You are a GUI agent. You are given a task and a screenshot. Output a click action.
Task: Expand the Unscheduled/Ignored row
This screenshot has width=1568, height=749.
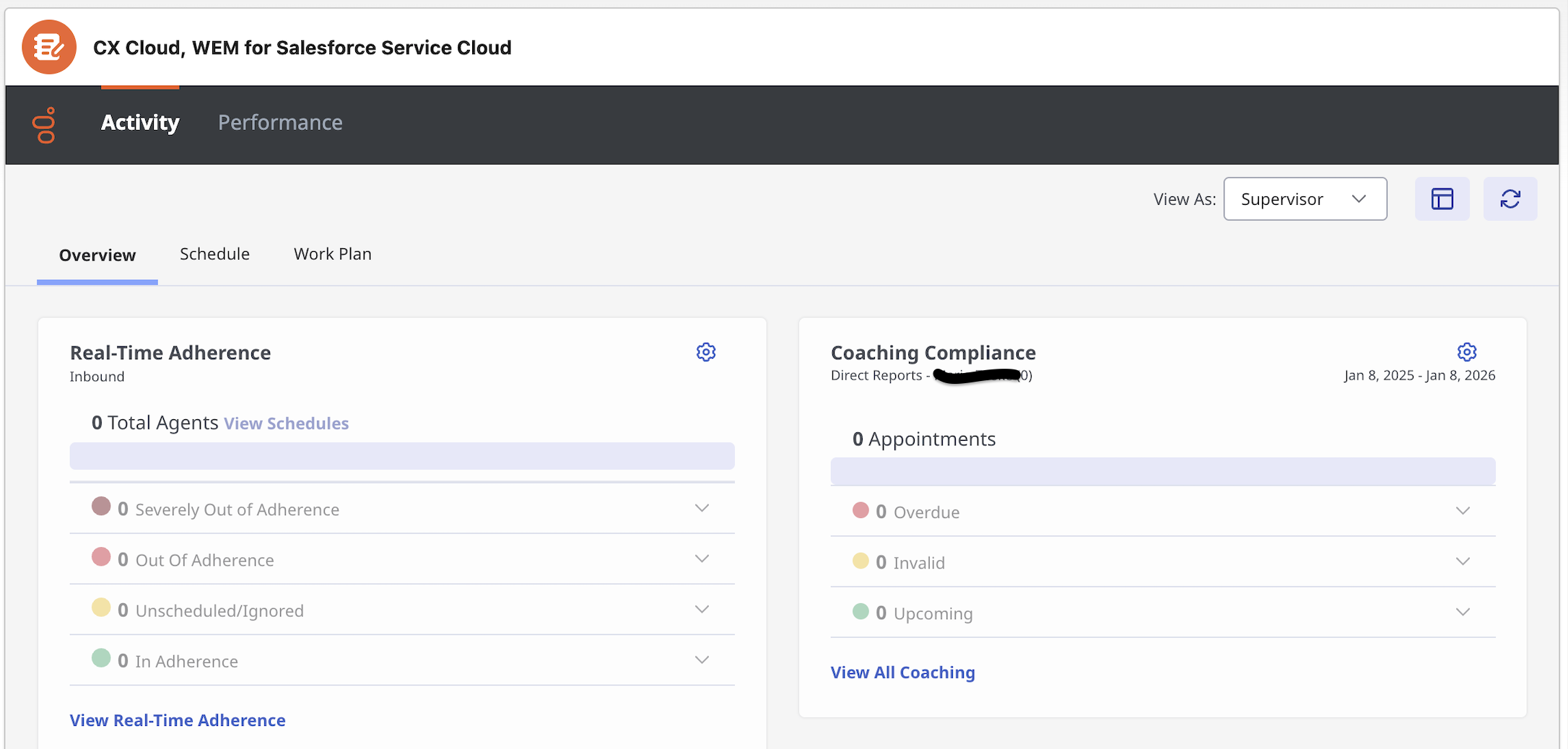click(x=702, y=609)
